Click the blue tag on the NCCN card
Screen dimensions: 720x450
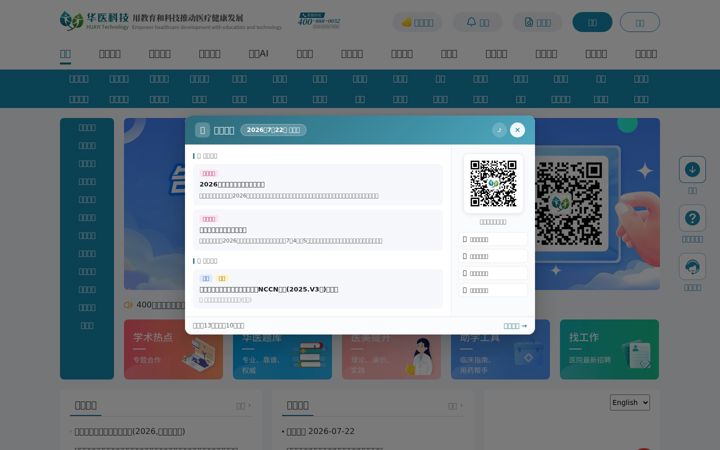[205, 278]
